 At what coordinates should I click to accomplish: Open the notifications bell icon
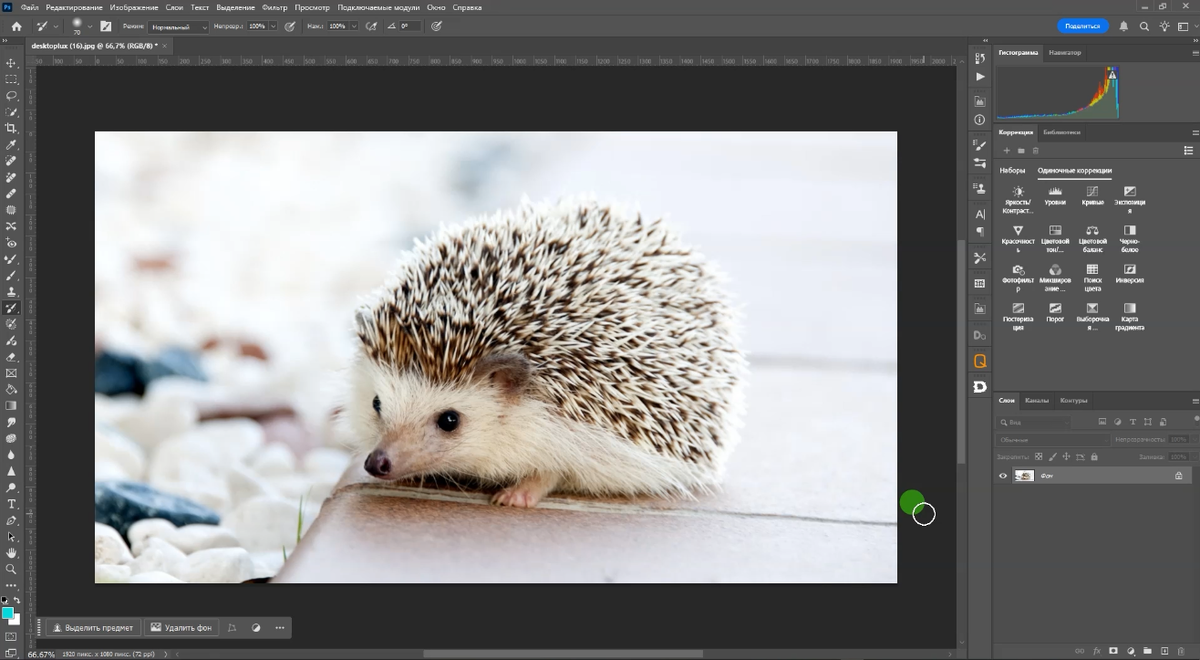coord(1124,26)
